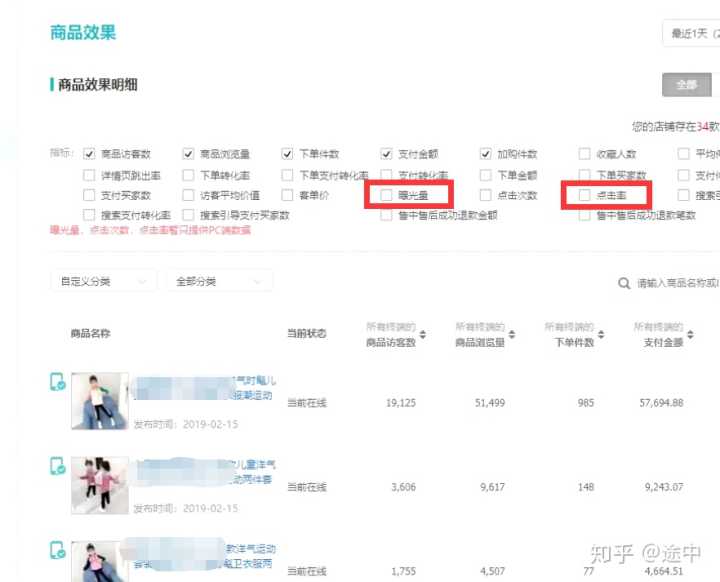Uncheck the 支付金额 metric checkbox
Screen dimensions: 720x582
point(386,154)
